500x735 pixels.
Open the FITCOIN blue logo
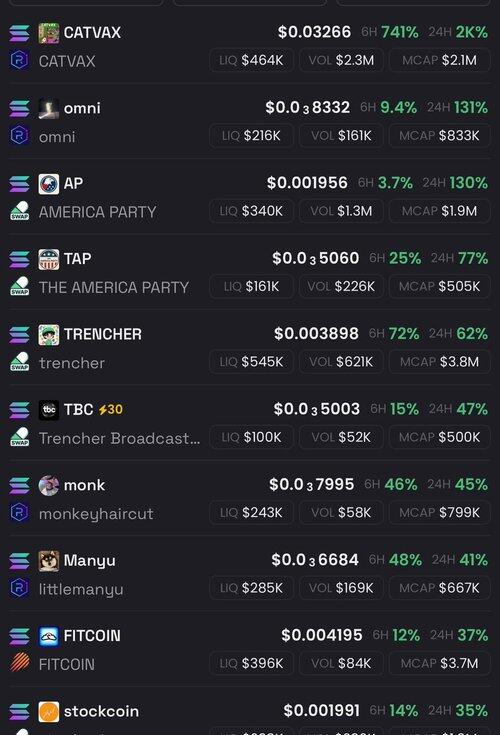(x=49, y=636)
